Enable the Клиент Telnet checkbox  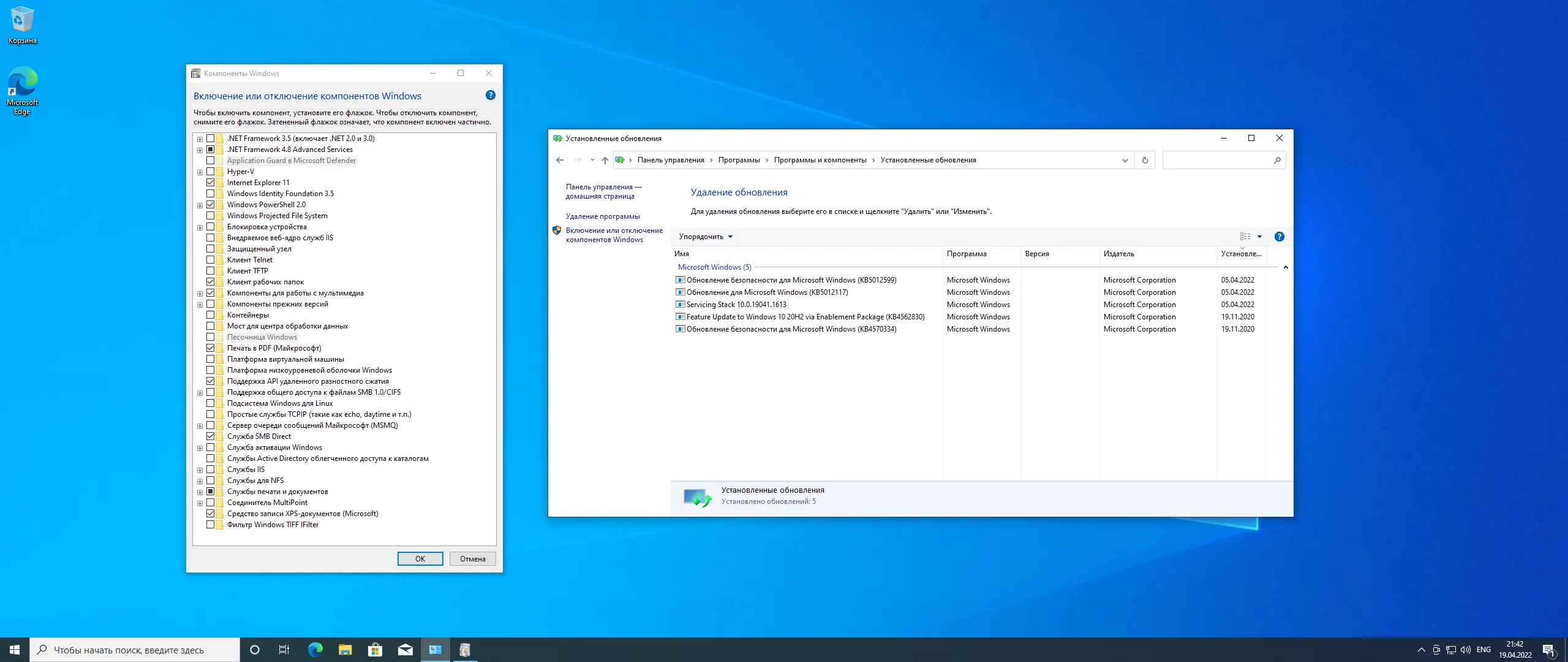pos(210,260)
